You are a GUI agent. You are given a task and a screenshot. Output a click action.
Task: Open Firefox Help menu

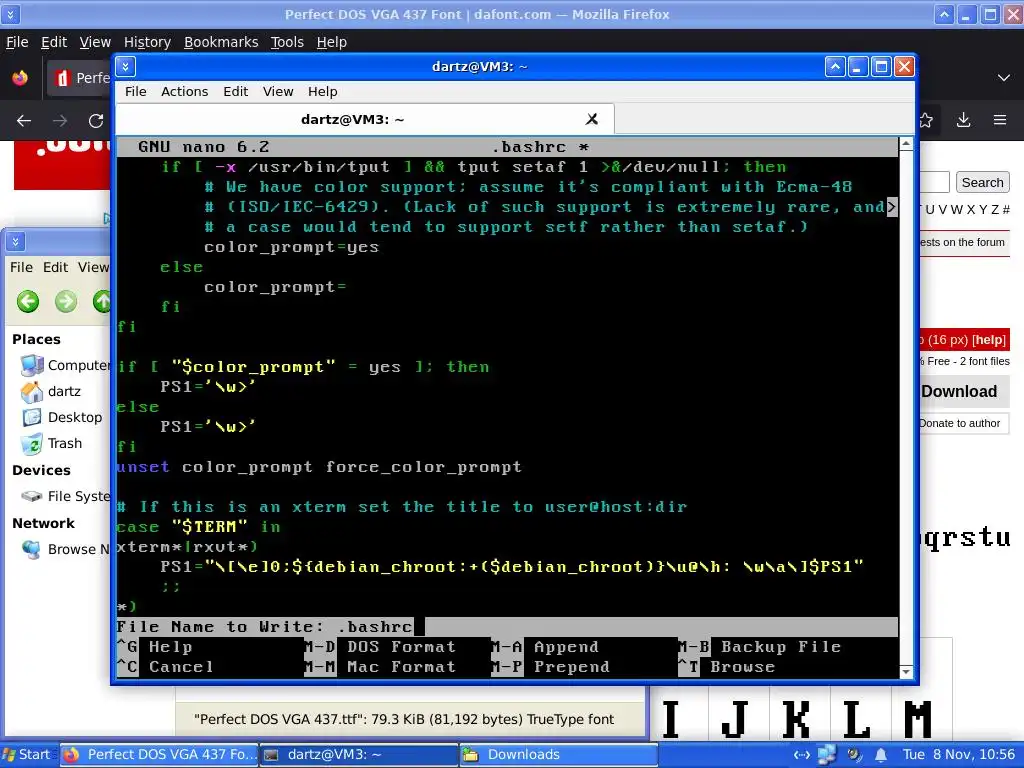tap(331, 42)
